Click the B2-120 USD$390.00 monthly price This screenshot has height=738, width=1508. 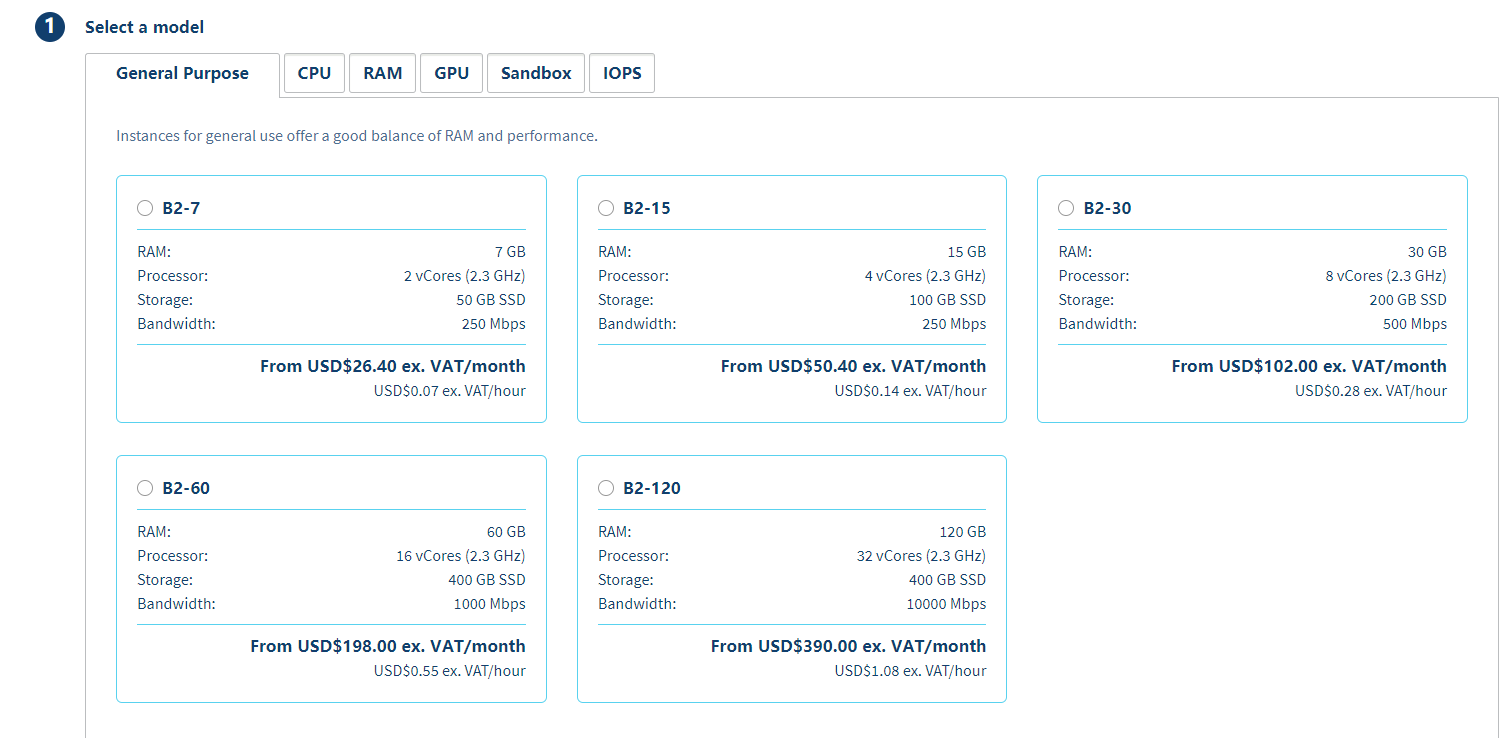point(848,646)
